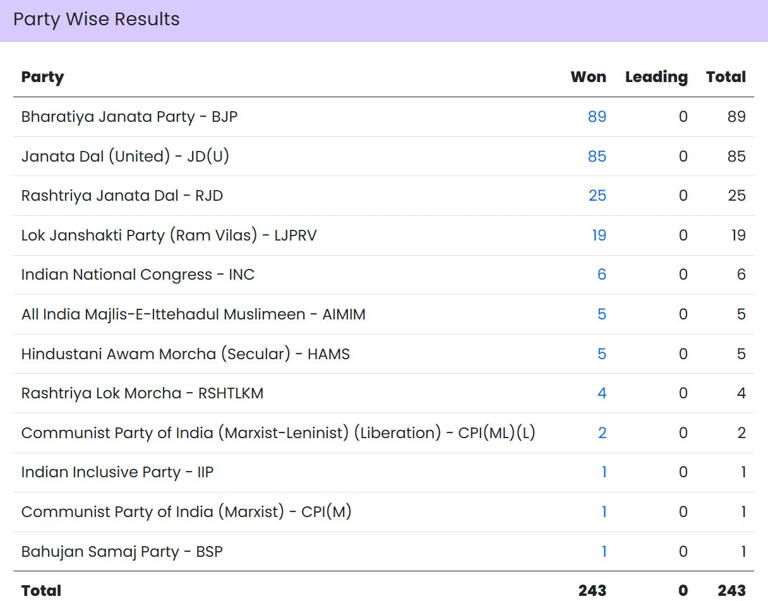Click the Party Wise Results heading

click(96, 19)
